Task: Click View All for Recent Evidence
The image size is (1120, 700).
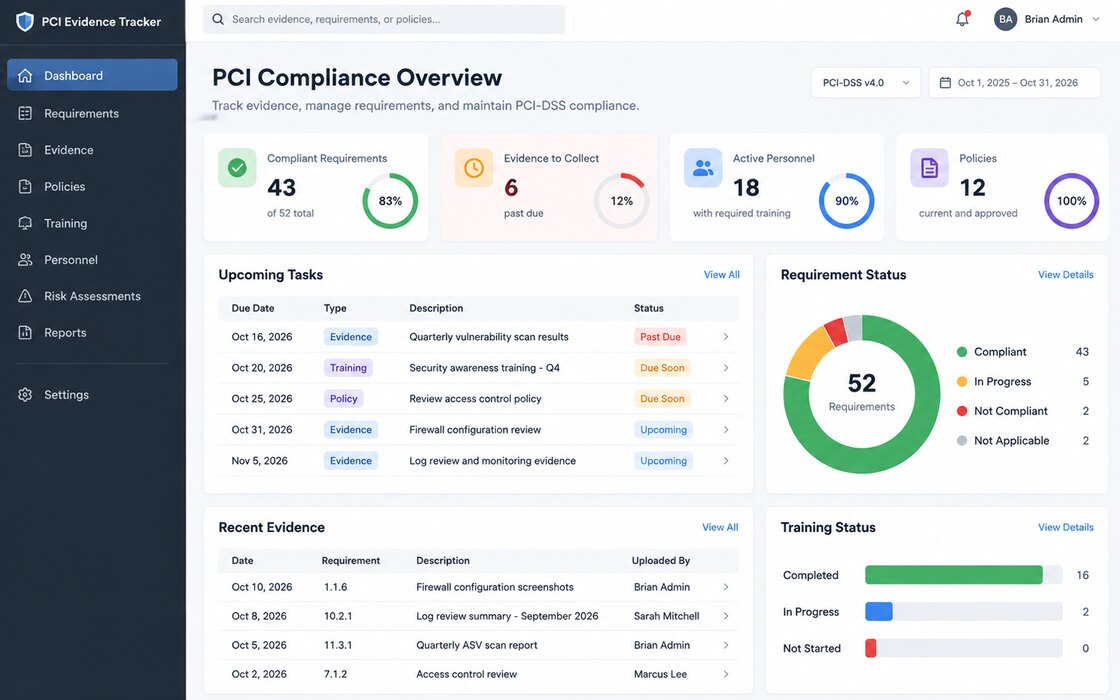Action: pos(720,527)
